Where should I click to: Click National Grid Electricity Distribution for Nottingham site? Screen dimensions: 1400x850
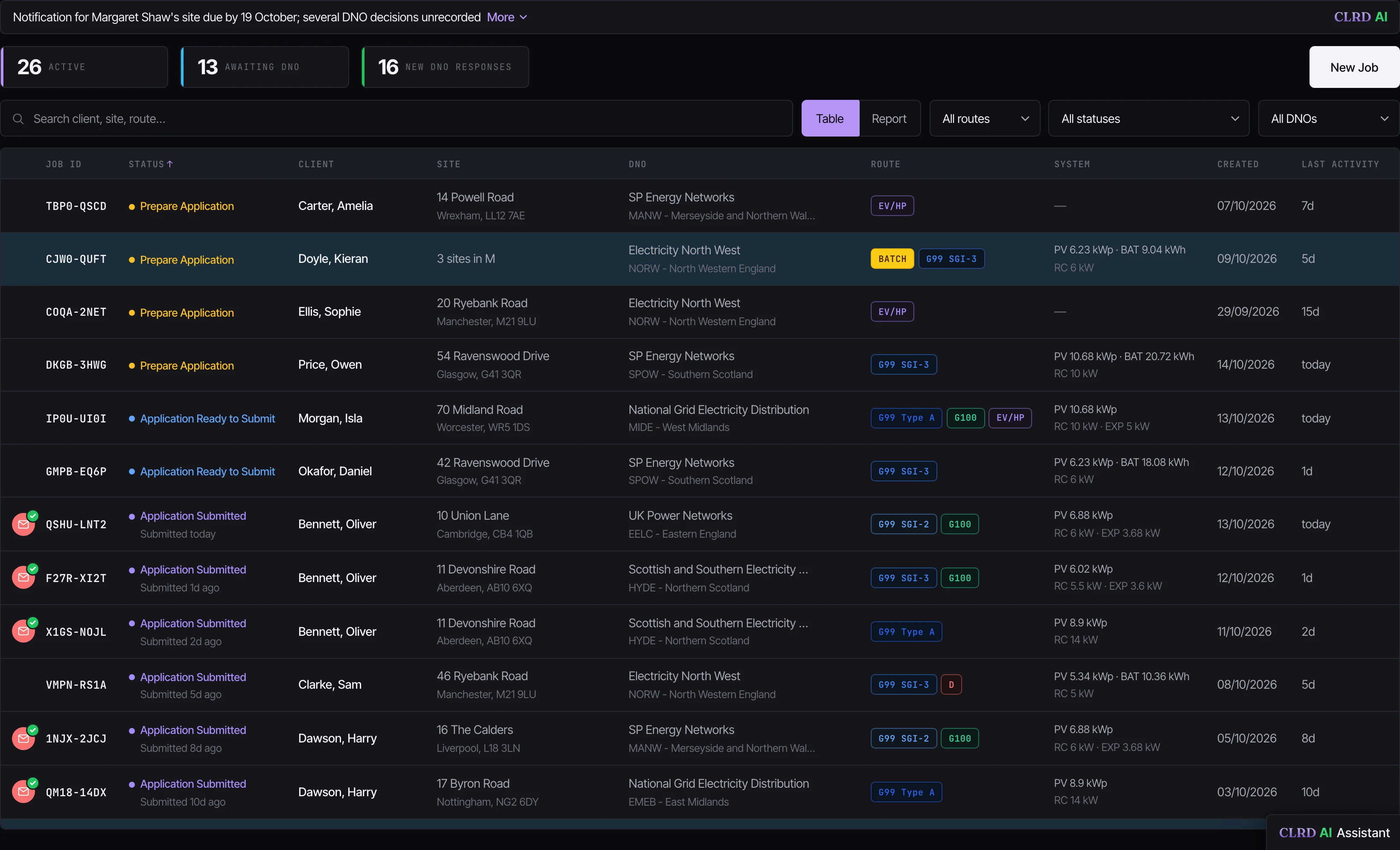718,783
